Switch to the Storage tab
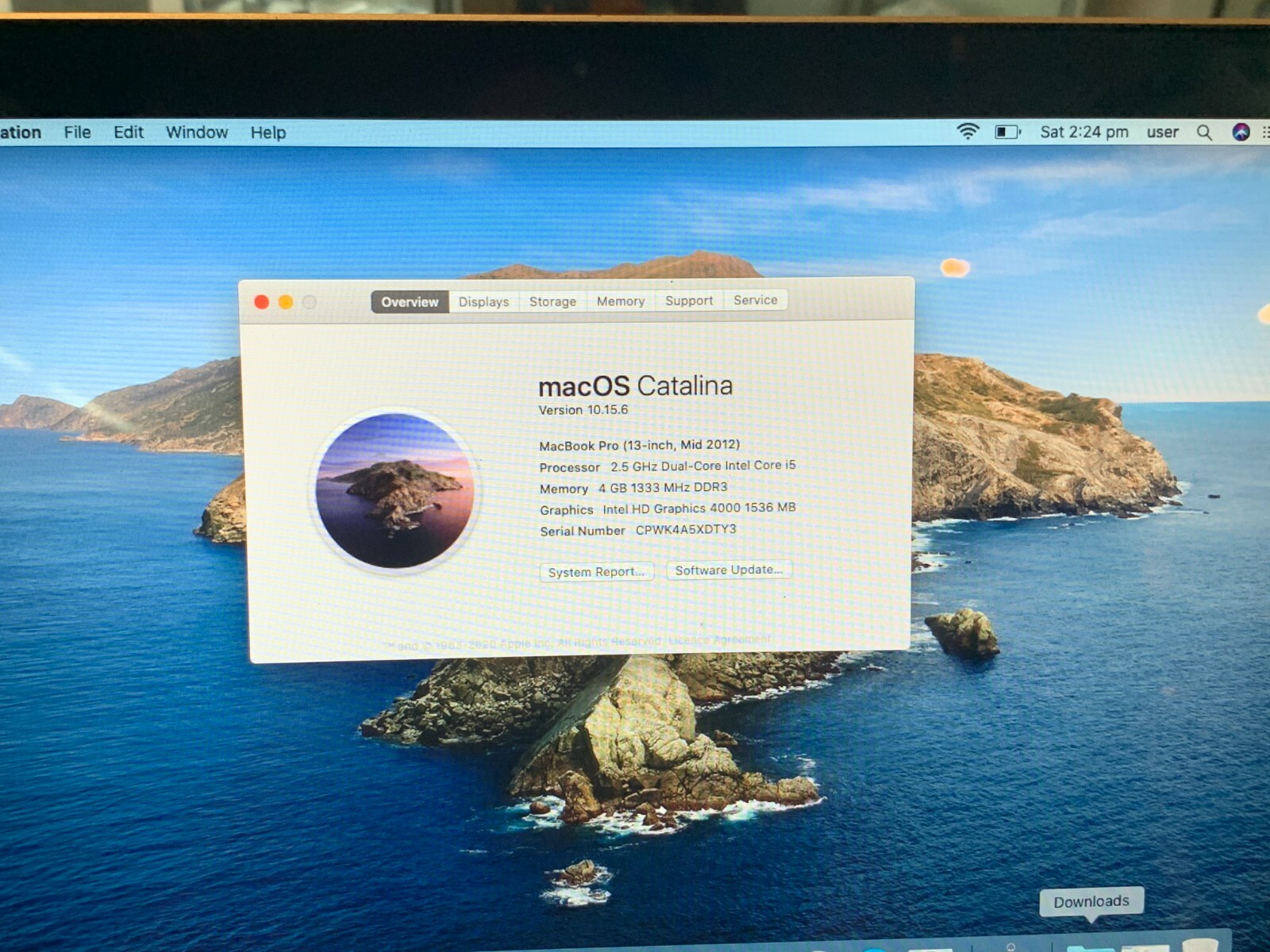This screenshot has width=1270, height=952. click(552, 301)
